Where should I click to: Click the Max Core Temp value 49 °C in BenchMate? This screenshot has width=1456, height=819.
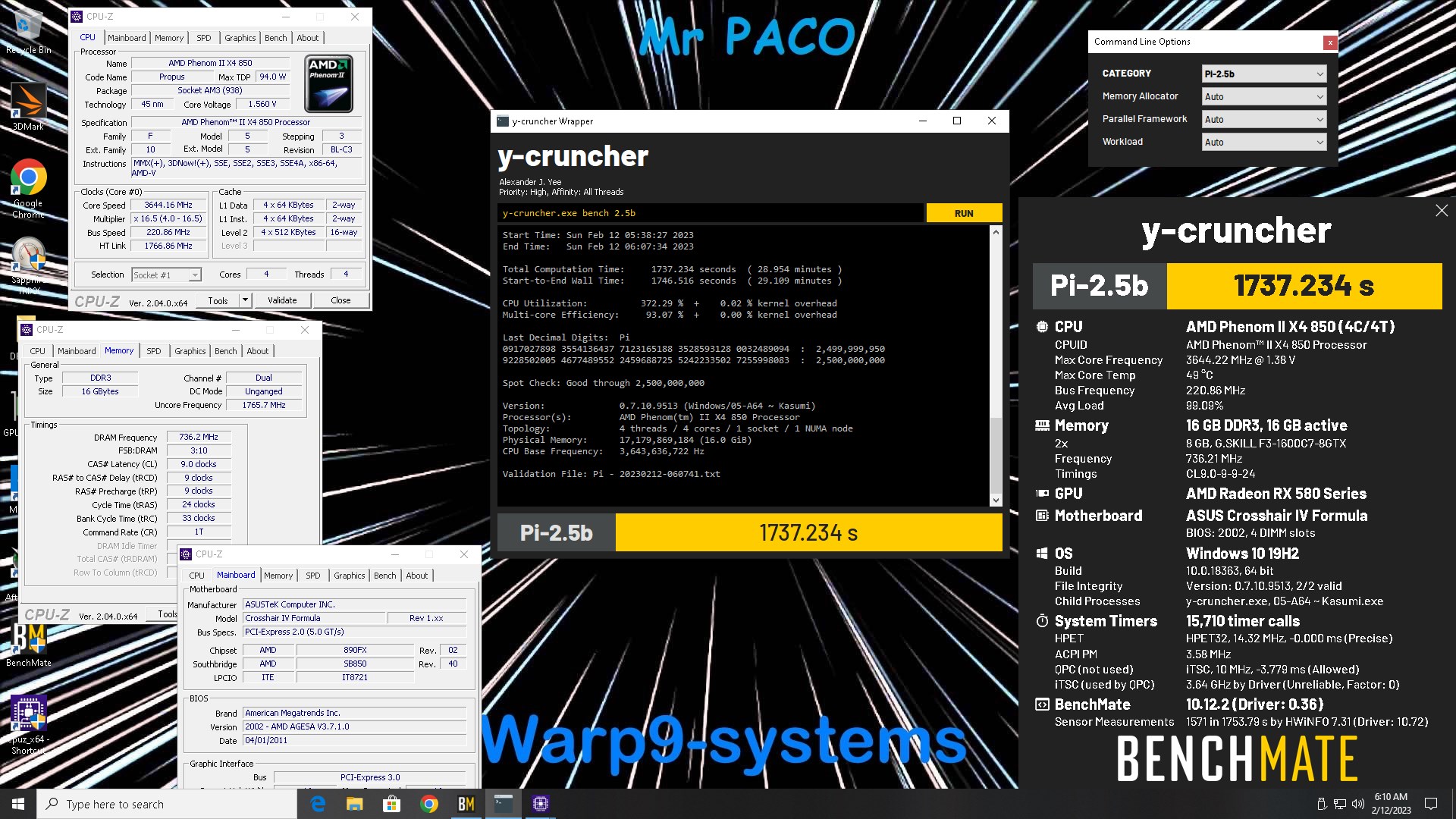(1200, 375)
